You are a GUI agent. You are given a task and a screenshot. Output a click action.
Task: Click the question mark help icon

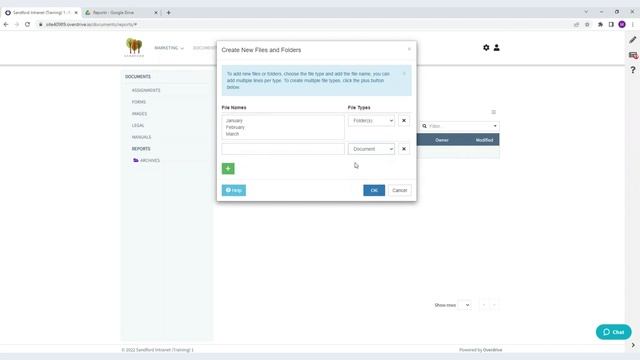[633, 70]
